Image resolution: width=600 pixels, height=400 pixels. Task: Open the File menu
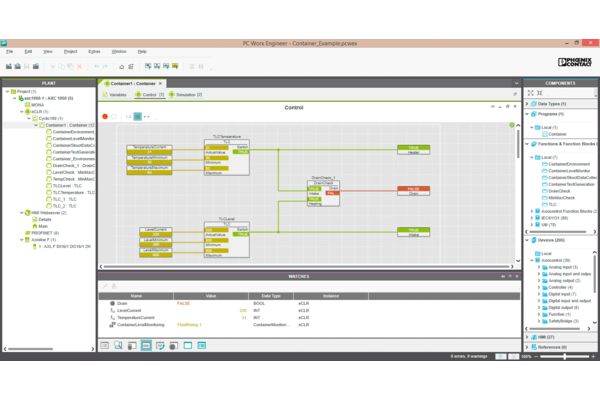pyautogui.click(x=10, y=52)
